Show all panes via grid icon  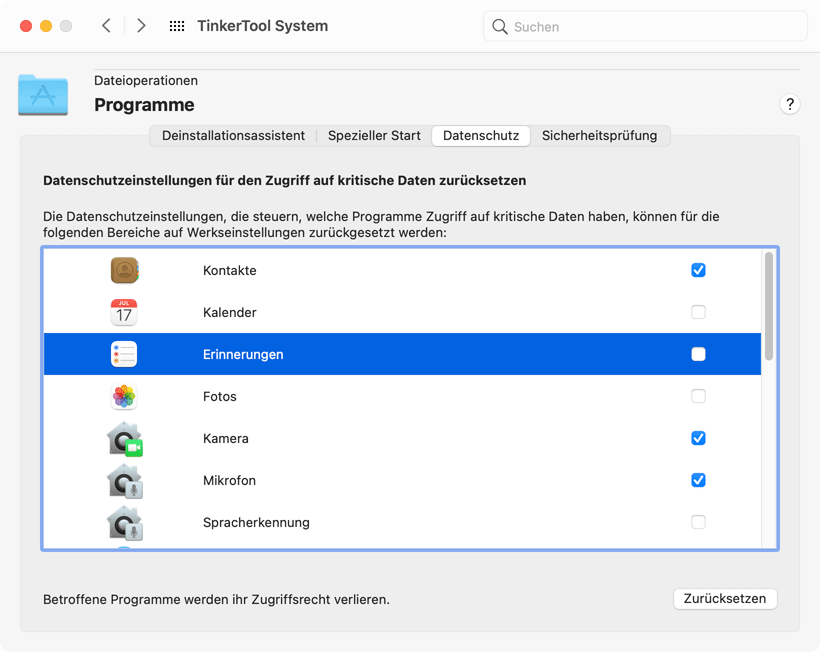click(177, 26)
